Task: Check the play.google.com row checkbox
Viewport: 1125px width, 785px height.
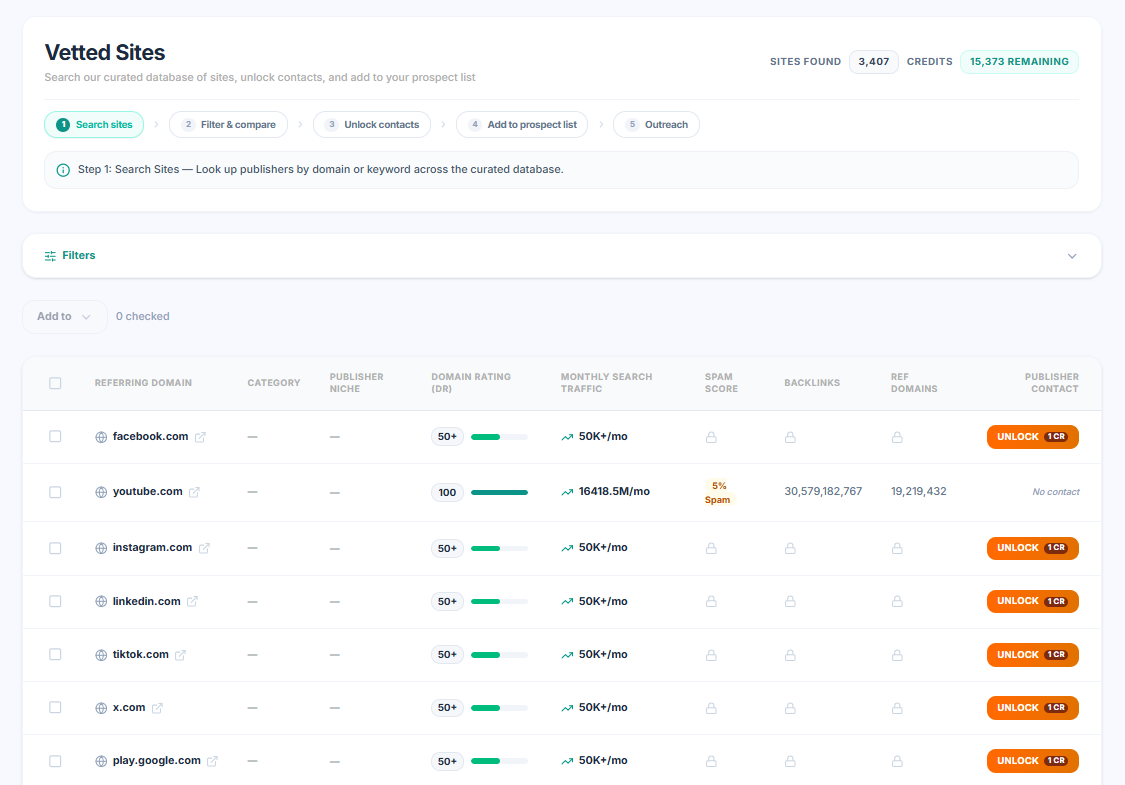Action: pyautogui.click(x=55, y=761)
